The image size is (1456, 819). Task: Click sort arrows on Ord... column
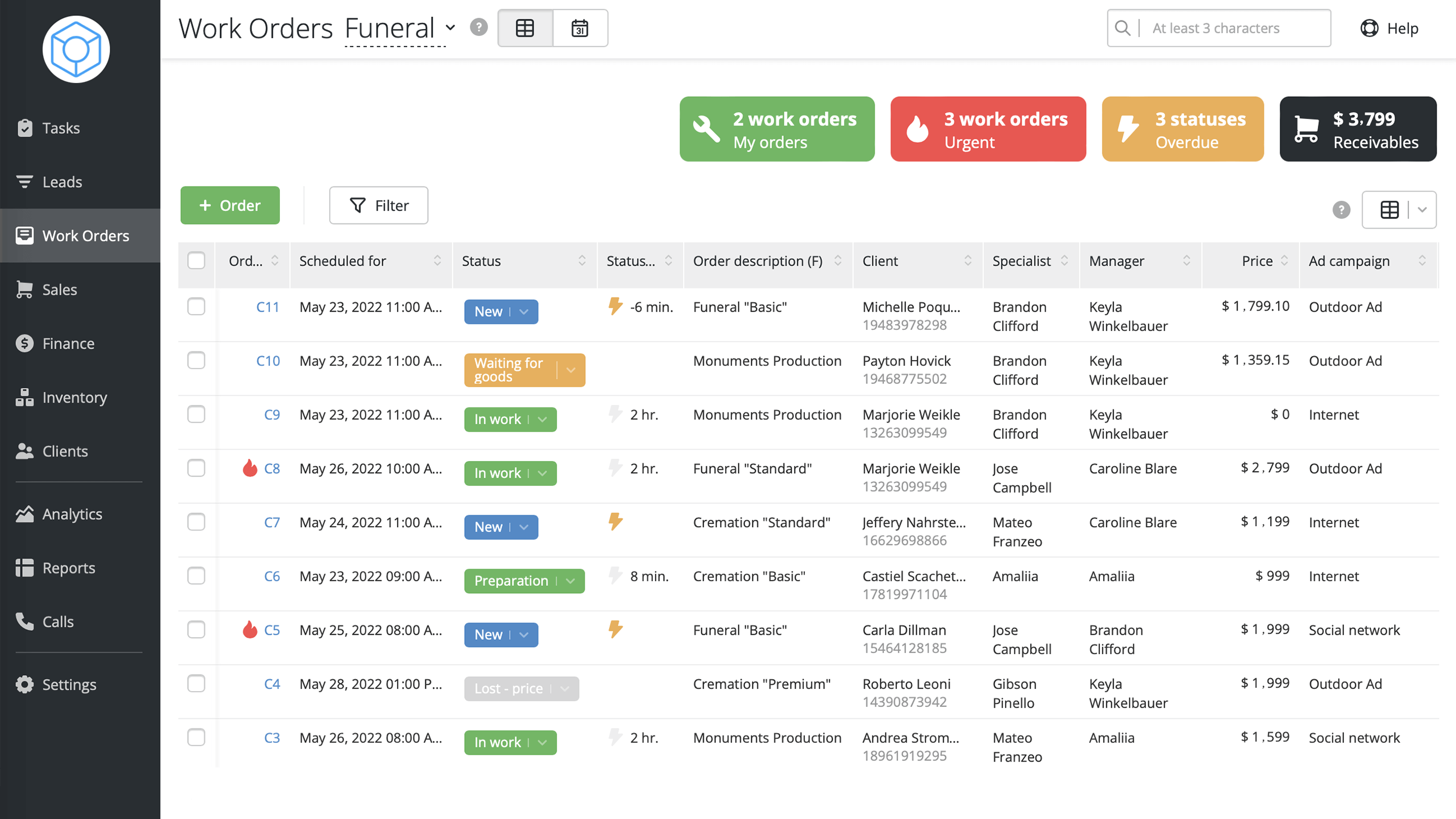[x=275, y=260]
